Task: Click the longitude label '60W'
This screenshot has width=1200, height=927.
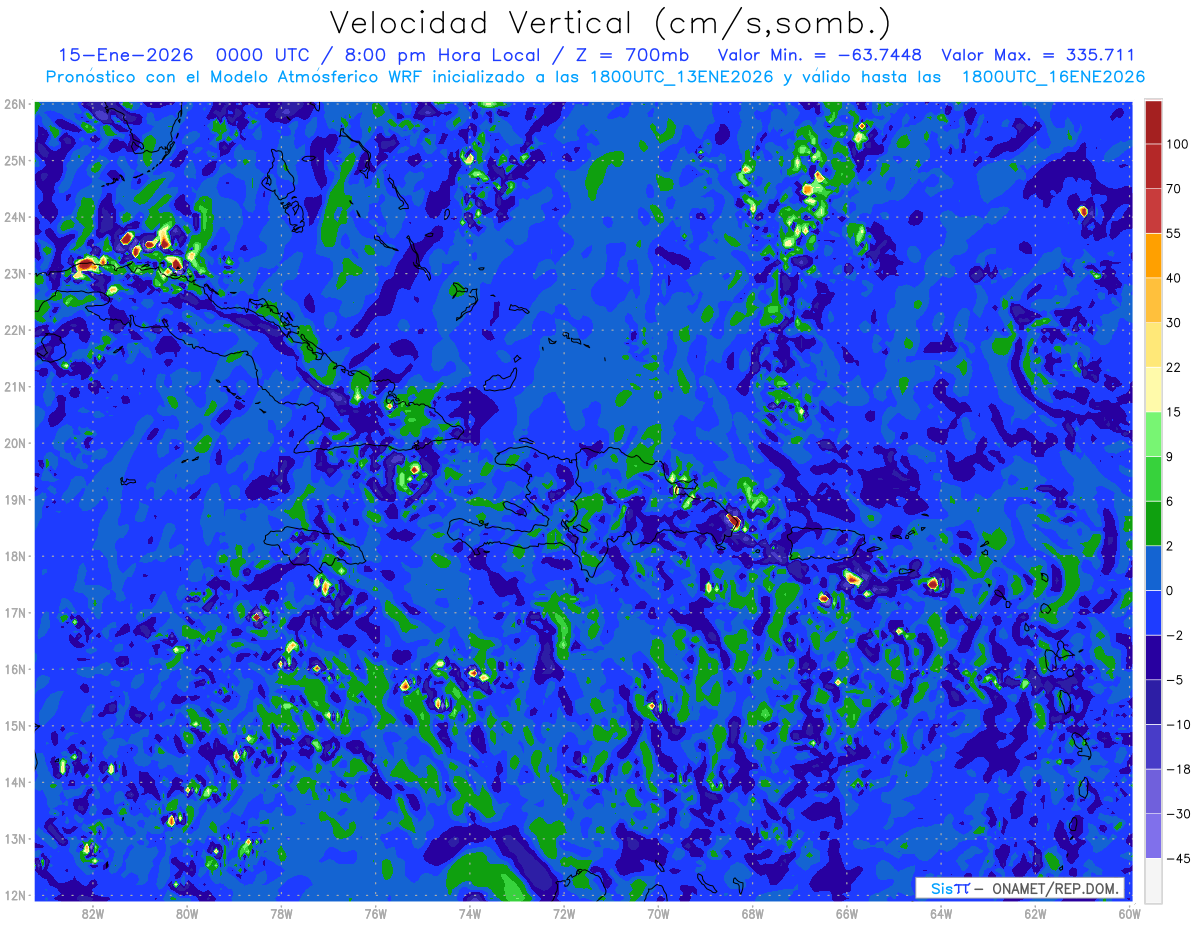Action: click(1129, 913)
